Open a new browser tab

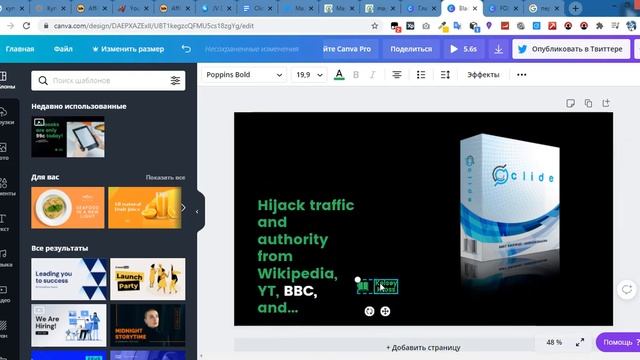[x=575, y=8]
